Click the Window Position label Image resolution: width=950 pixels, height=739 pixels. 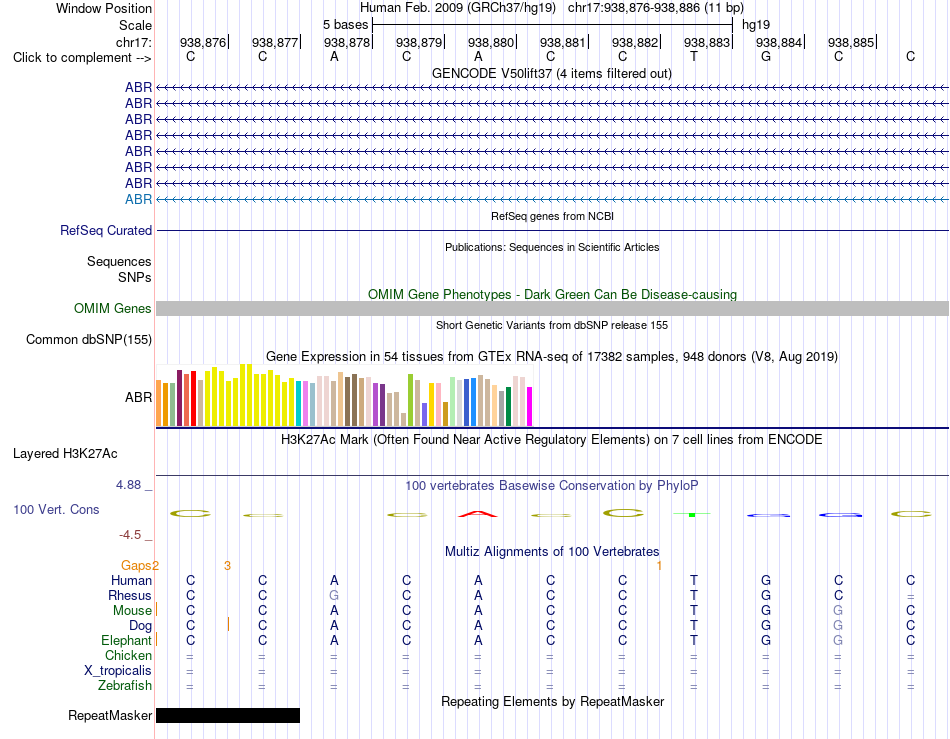pyautogui.click(x=104, y=8)
